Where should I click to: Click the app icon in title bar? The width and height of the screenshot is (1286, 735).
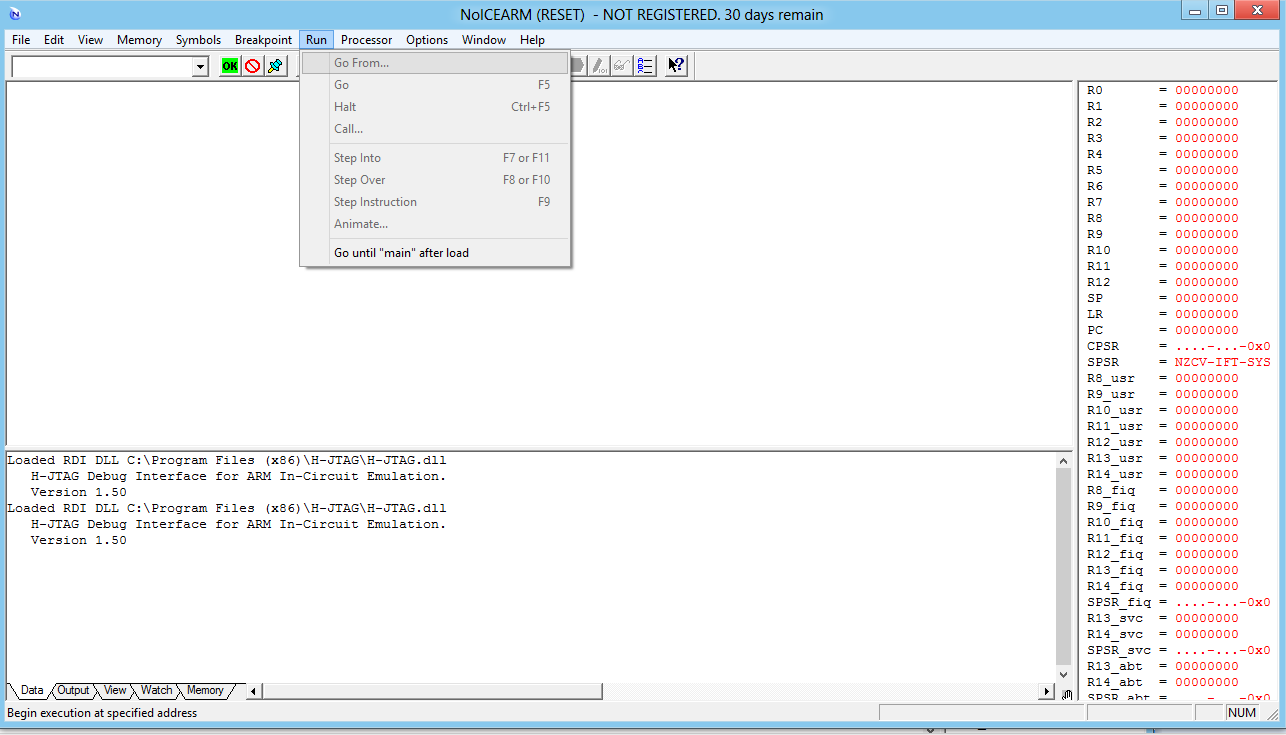coord(14,15)
